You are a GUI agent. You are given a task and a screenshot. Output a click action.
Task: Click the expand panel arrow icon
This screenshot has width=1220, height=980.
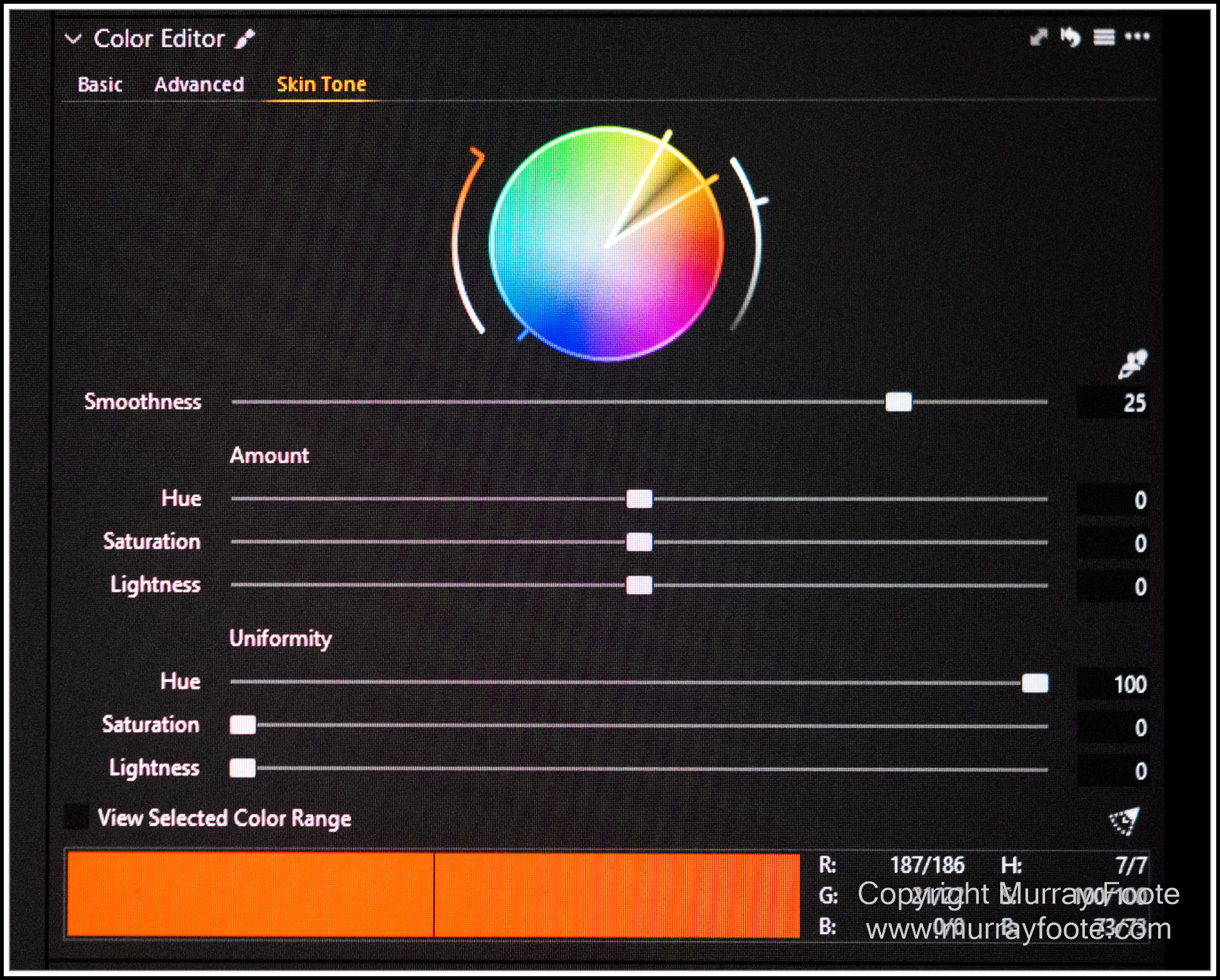pyautogui.click(x=1038, y=37)
